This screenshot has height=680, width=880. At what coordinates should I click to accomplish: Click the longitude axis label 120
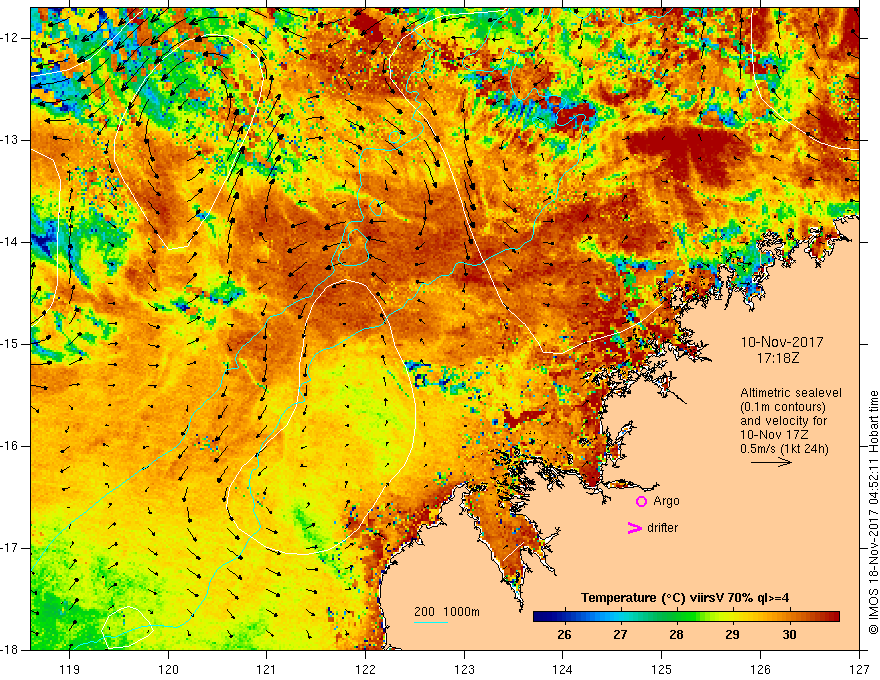(168, 669)
